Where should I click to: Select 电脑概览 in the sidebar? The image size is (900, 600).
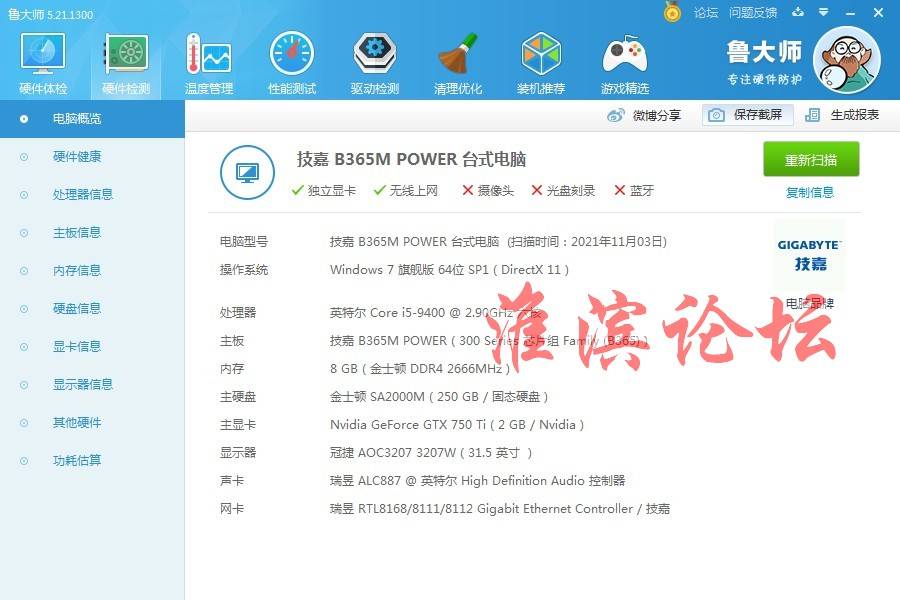tap(92, 119)
